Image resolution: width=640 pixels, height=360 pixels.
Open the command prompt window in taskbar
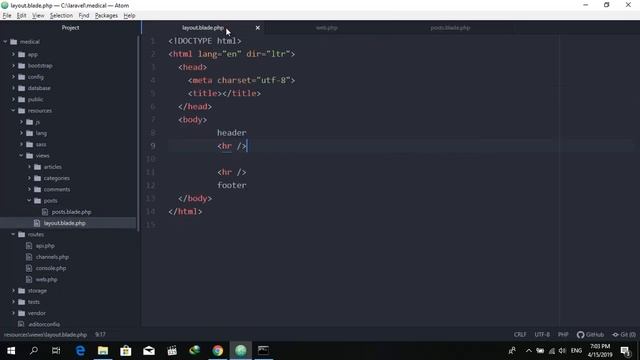[263, 351]
